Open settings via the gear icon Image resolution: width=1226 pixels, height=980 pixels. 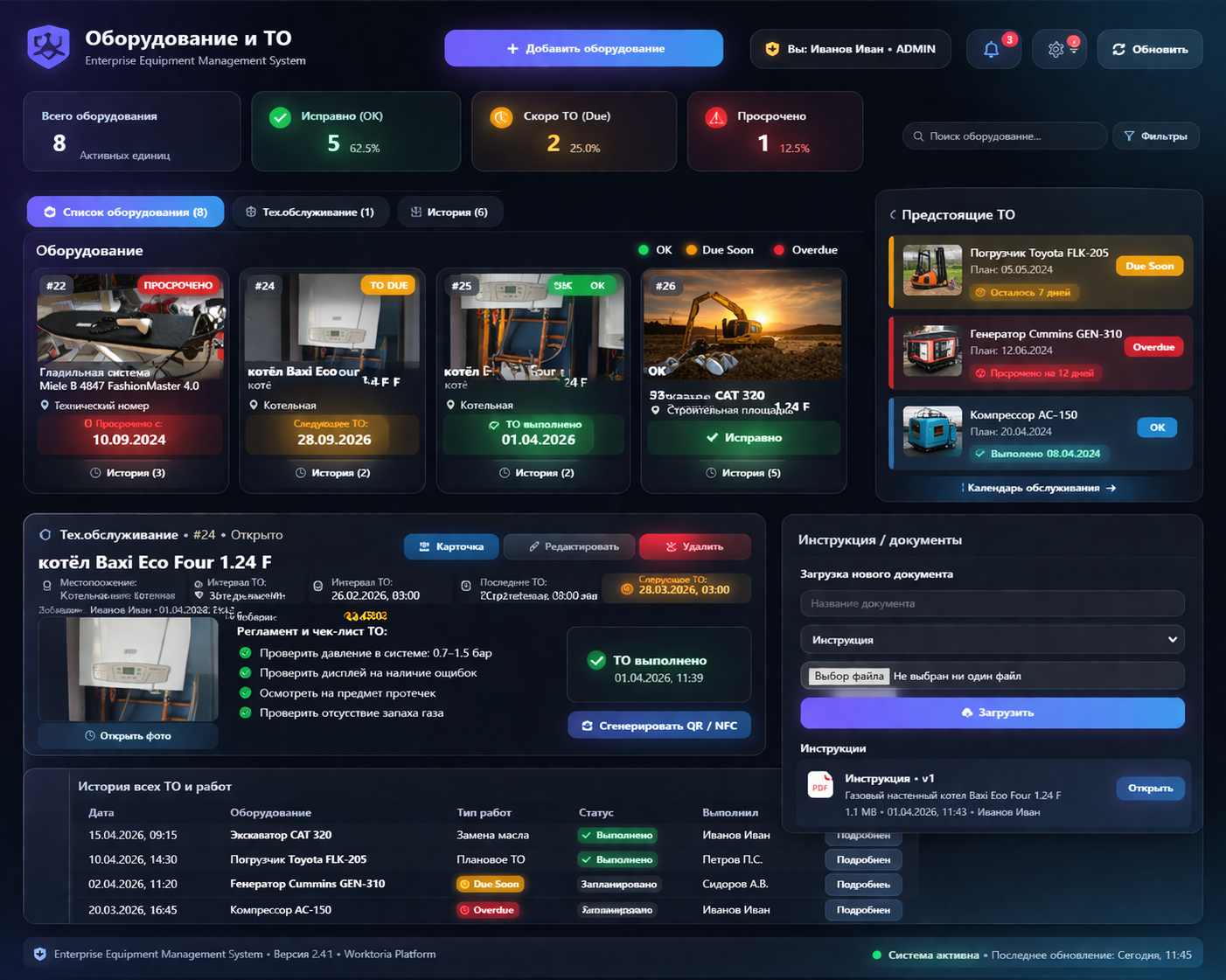[1055, 50]
